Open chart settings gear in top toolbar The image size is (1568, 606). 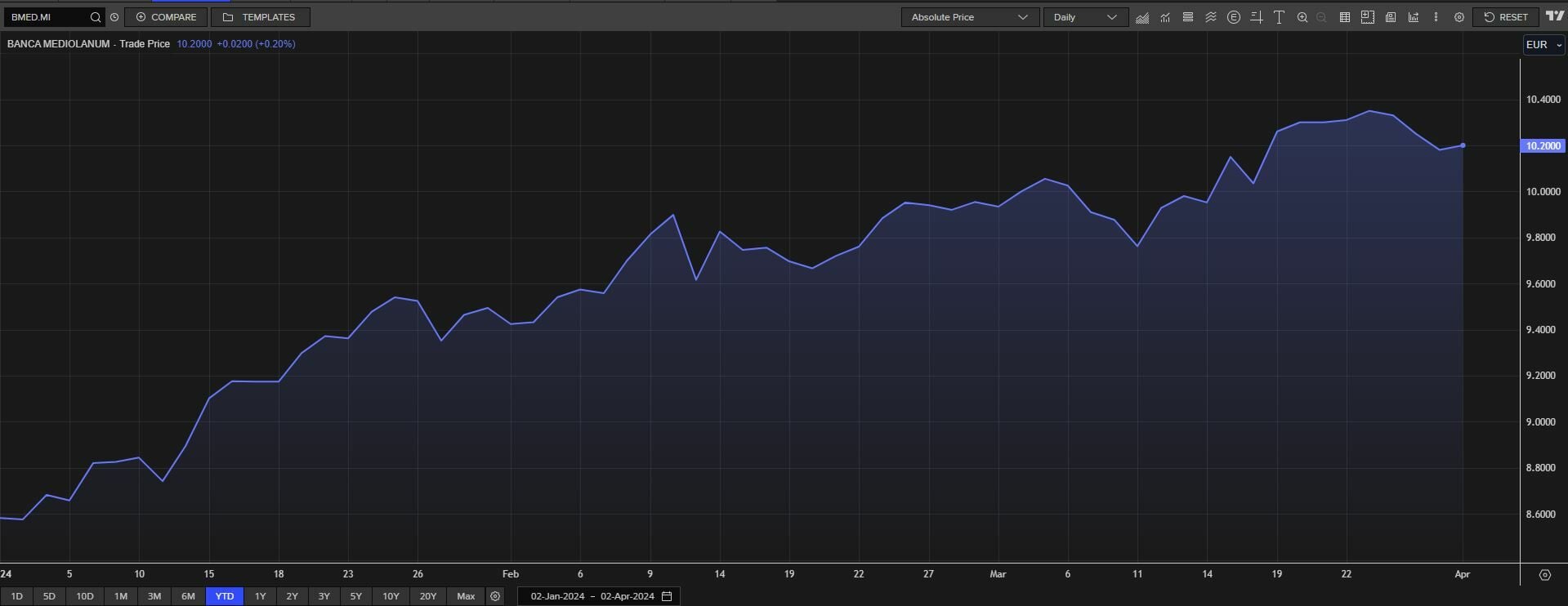(1459, 17)
